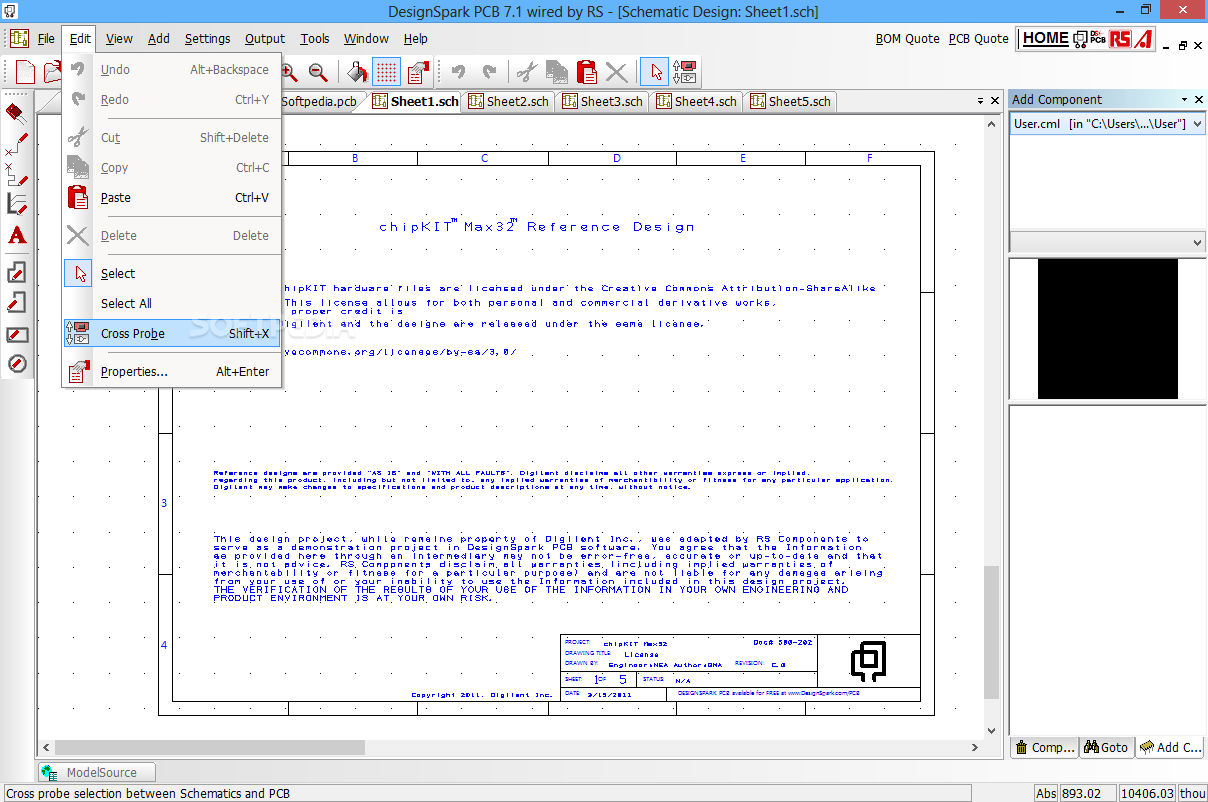Switch to the Sheet4.sch tab

pyautogui.click(x=696, y=101)
